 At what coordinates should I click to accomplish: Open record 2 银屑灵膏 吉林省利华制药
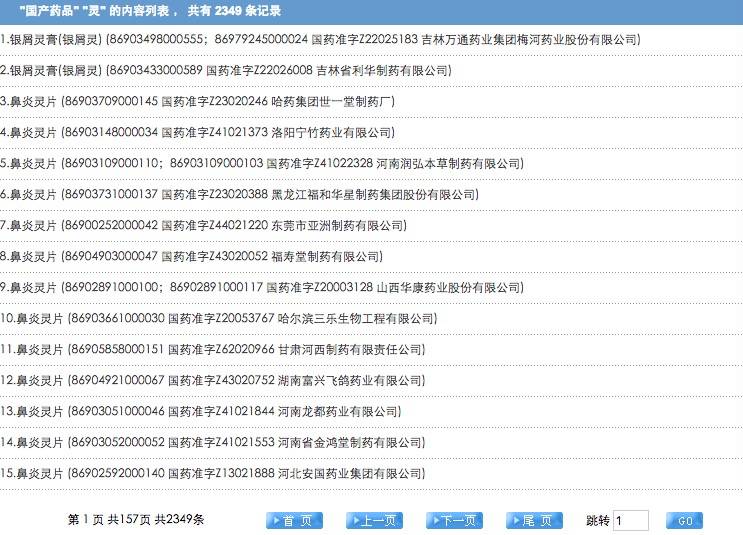click(226, 70)
